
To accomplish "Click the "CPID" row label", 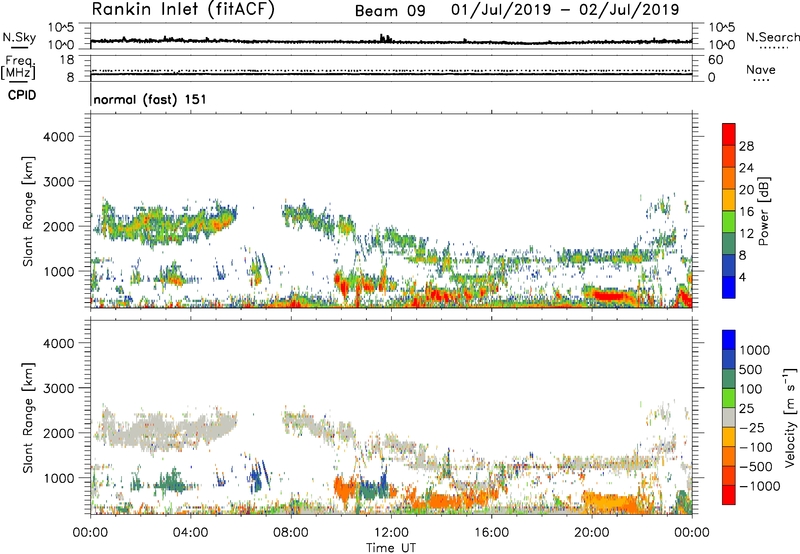I will coord(22,95).
